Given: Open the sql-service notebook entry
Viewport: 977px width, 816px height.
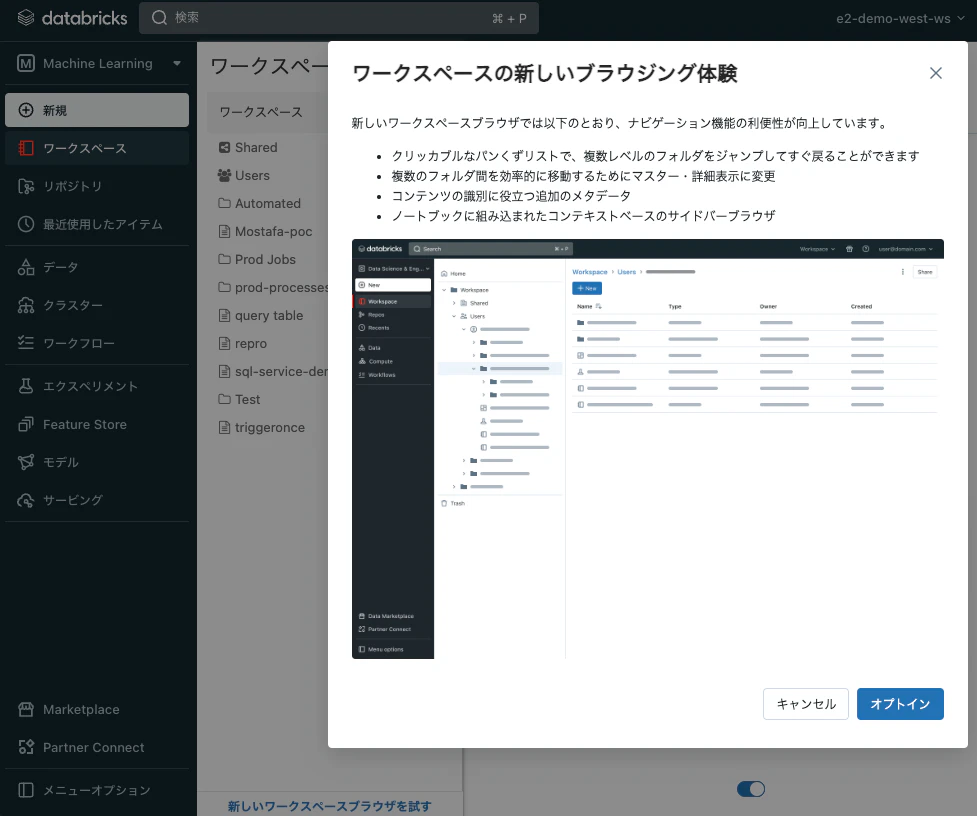Looking at the screenshot, I should click(x=273, y=372).
